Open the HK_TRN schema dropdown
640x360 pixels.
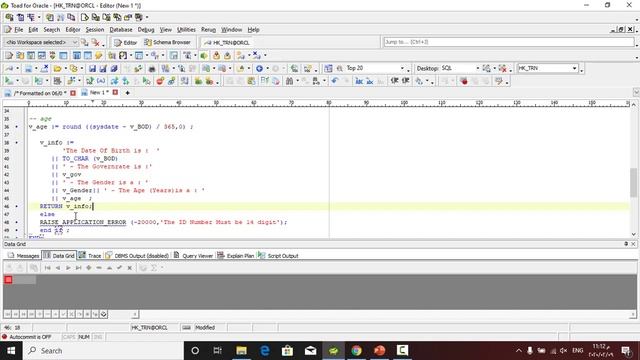[x=574, y=68]
